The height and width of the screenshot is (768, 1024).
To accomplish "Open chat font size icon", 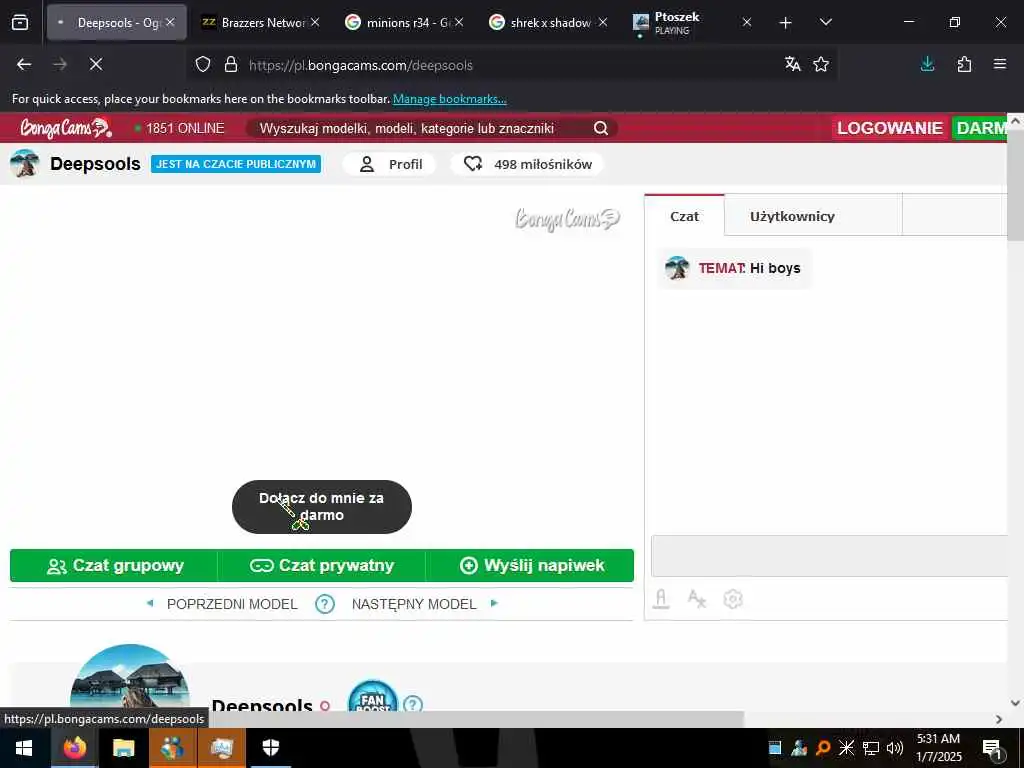I will 697,599.
